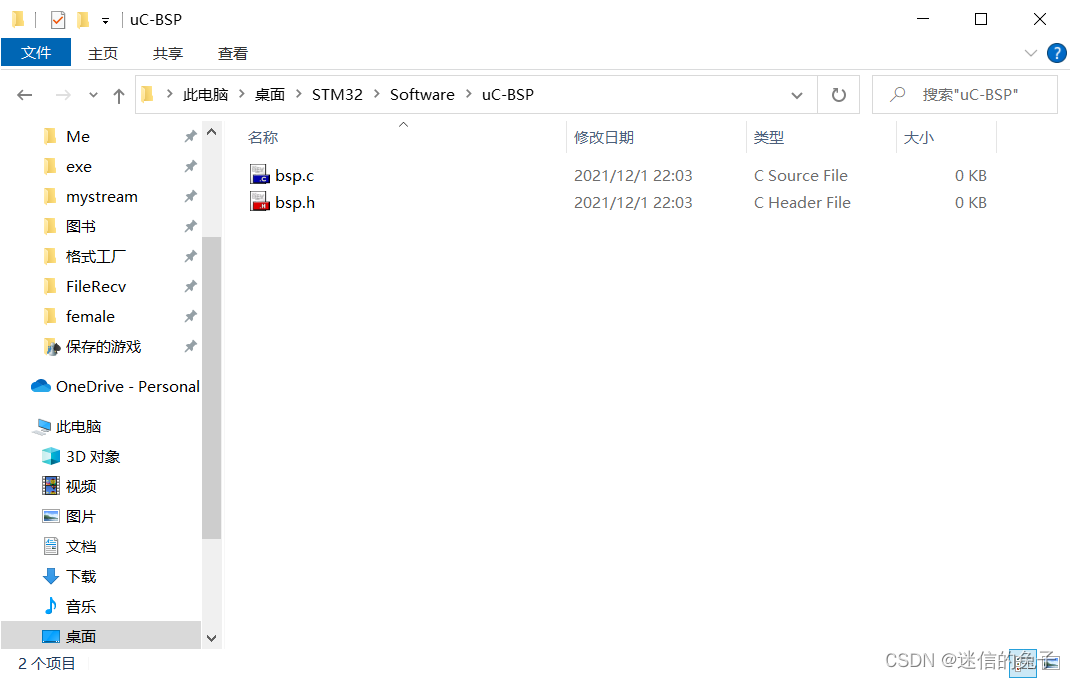The image size is (1071, 679).
Task: Click the sidebar vertical scrollbar thumb
Action: (212, 387)
